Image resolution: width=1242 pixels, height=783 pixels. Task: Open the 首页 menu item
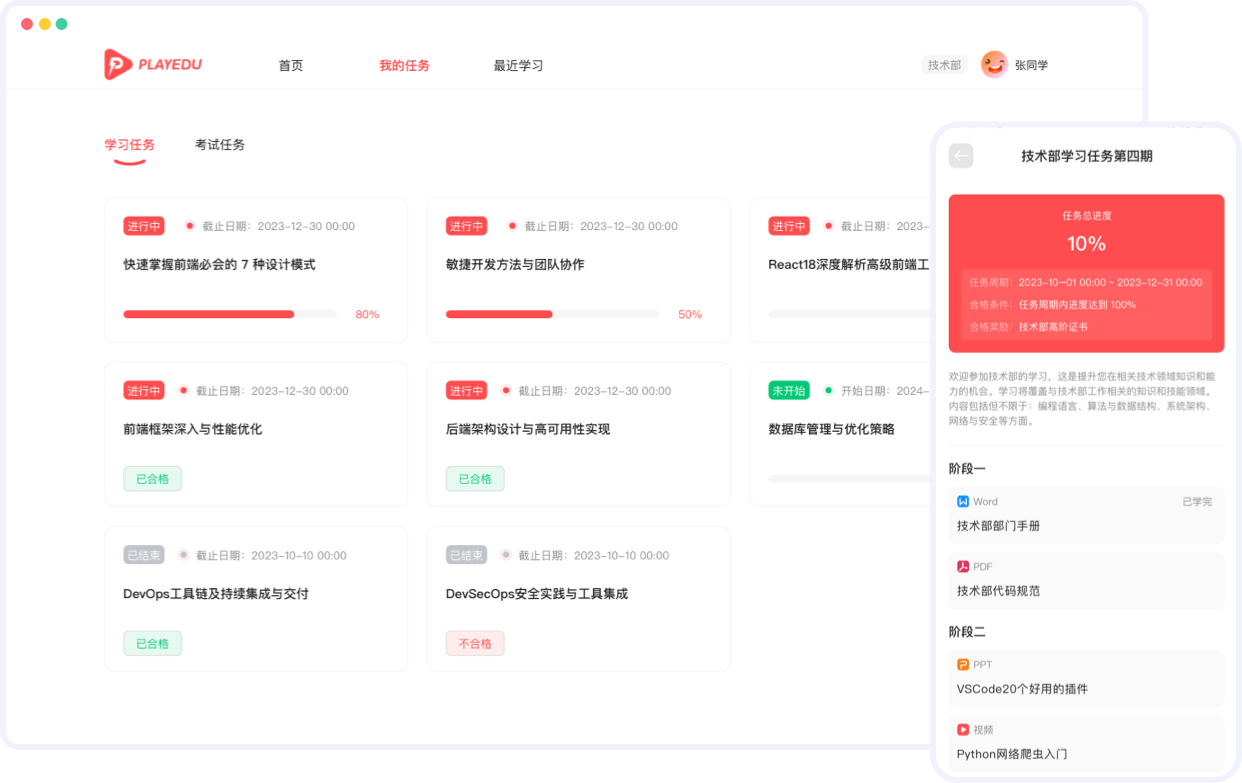coord(291,65)
